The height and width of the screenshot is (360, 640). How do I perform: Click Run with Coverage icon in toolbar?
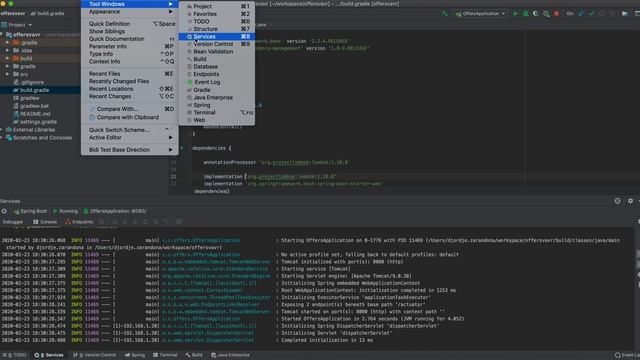tap(536, 13)
